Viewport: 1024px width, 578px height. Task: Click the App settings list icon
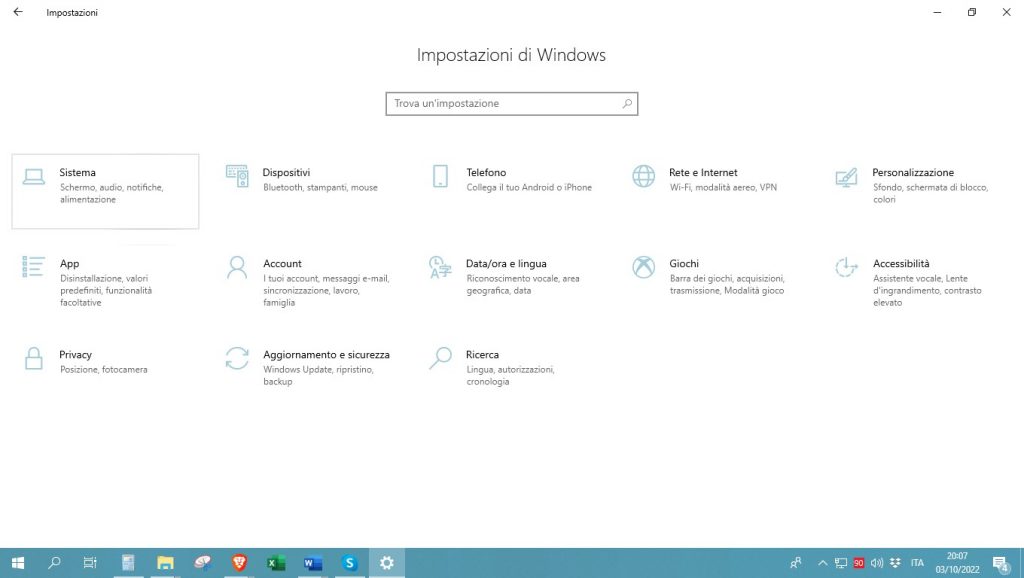[x=34, y=267]
